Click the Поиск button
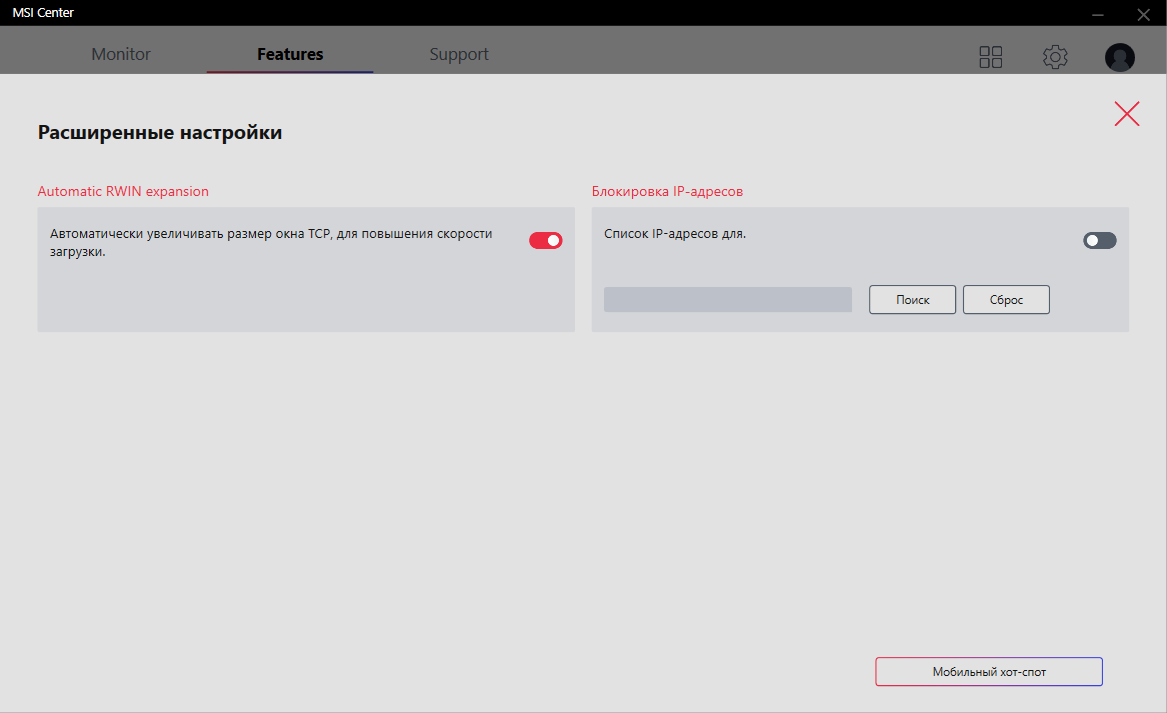The width and height of the screenshot is (1167, 713). pyautogui.click(x=912, y=299)
